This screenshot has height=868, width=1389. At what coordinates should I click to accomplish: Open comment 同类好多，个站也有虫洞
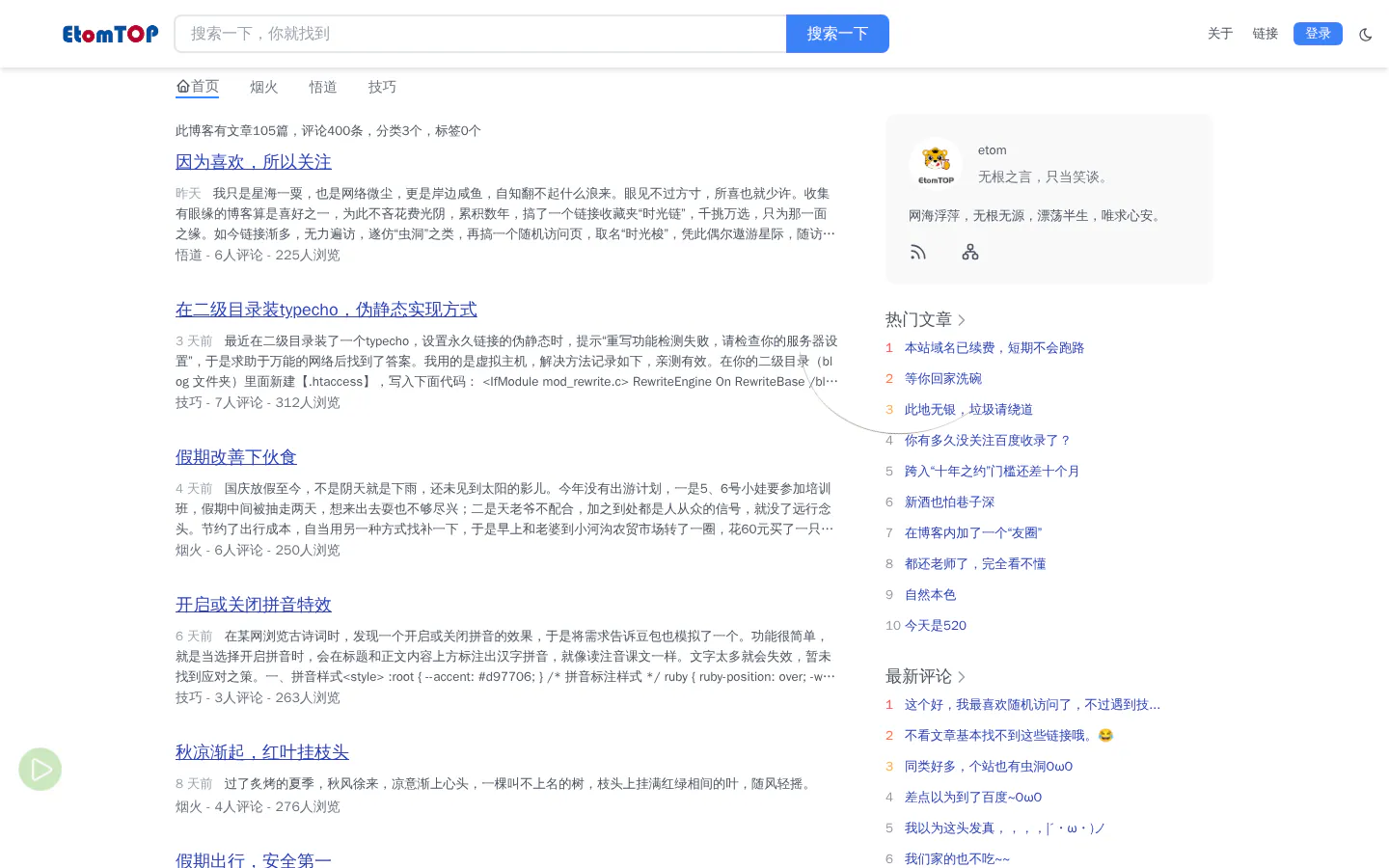click(989, 767)
